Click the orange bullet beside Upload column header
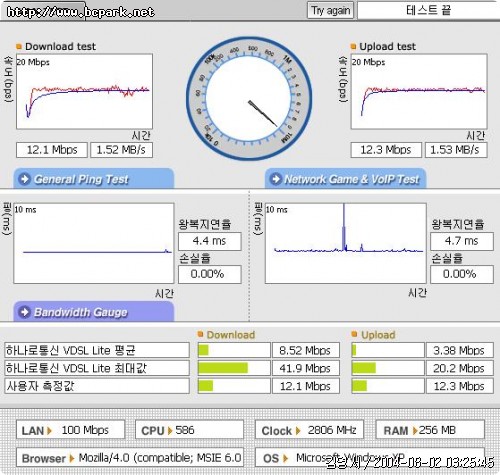 354,334
